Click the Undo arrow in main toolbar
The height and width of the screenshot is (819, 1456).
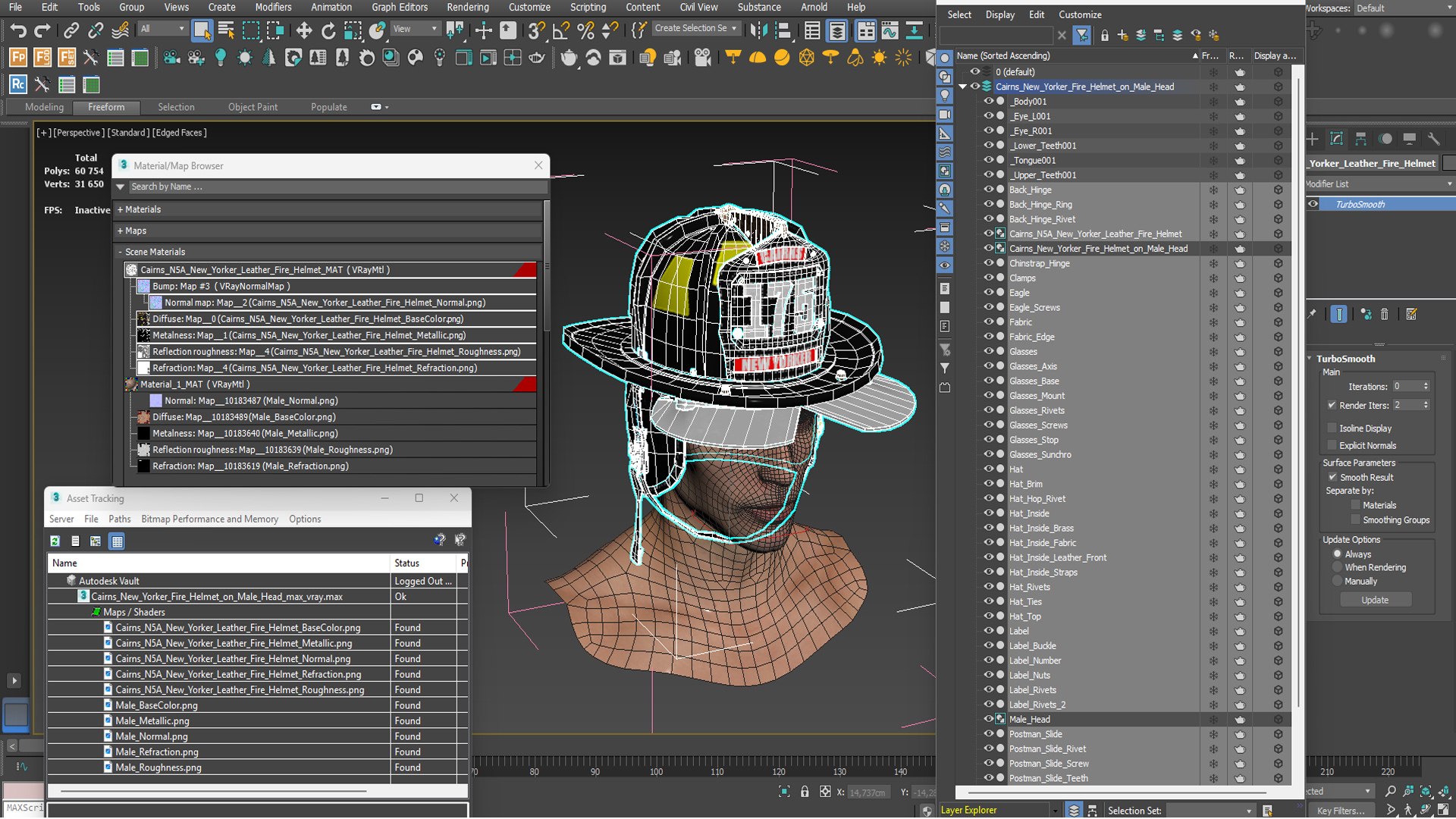click(x=17, y=30)
